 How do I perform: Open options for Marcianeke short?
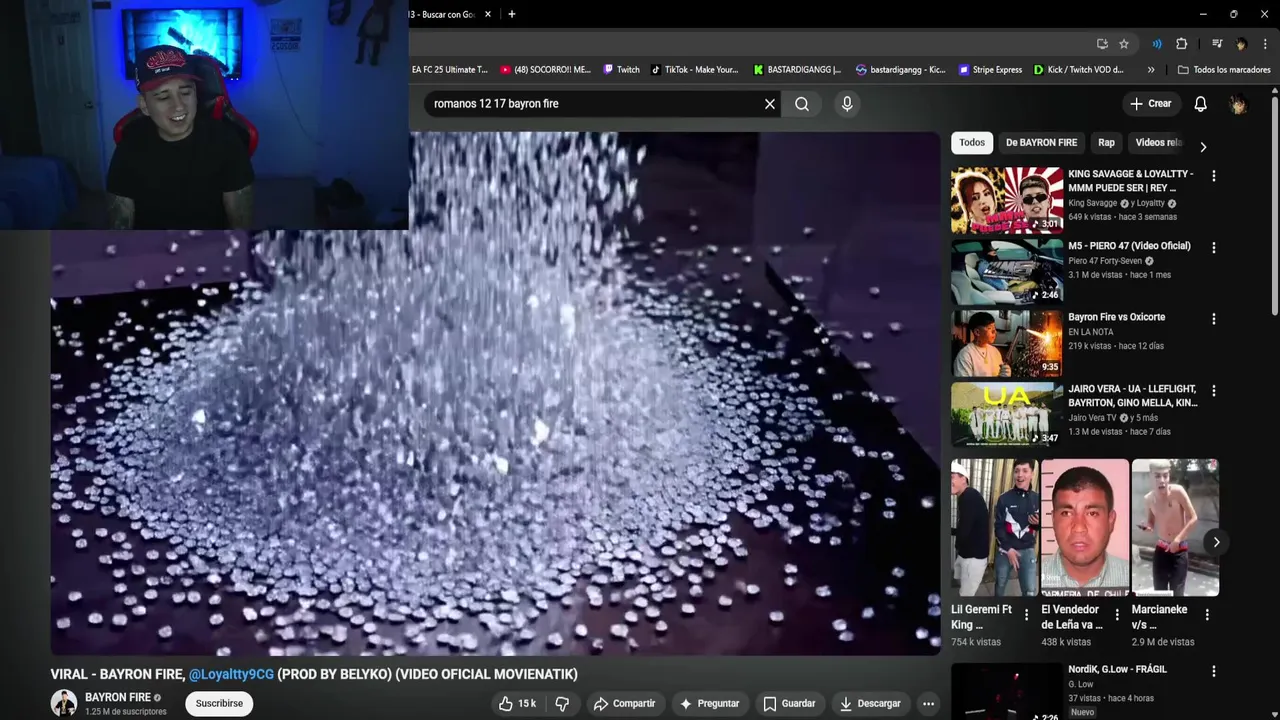(x=1207, y=616)
